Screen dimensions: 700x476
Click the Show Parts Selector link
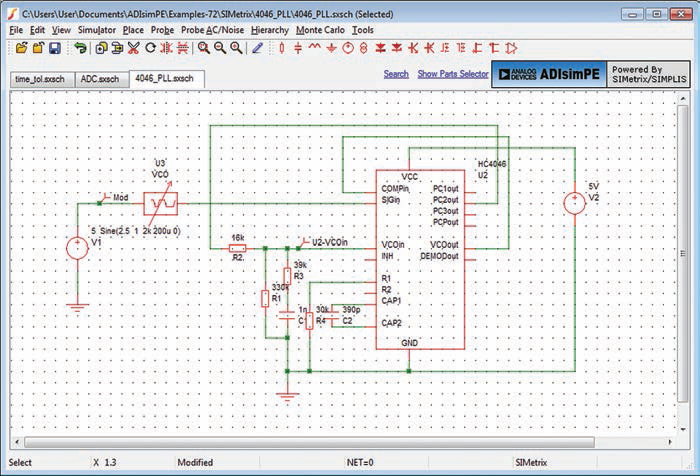453,74
